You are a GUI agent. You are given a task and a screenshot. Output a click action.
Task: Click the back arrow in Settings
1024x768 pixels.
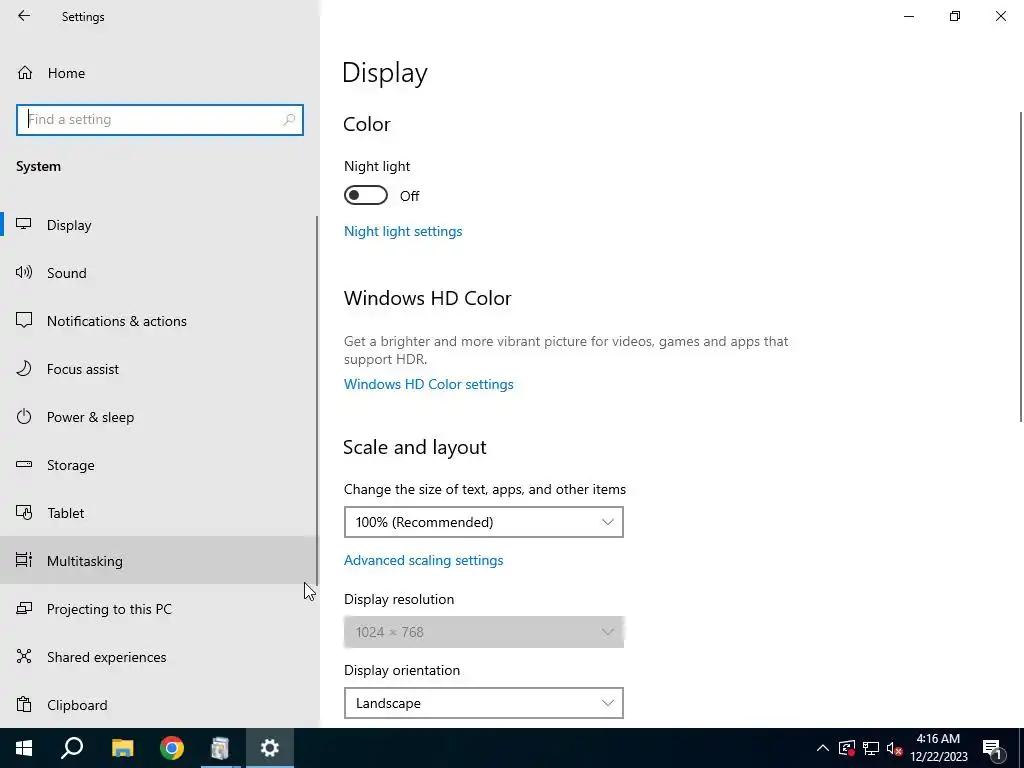point(24,16)
